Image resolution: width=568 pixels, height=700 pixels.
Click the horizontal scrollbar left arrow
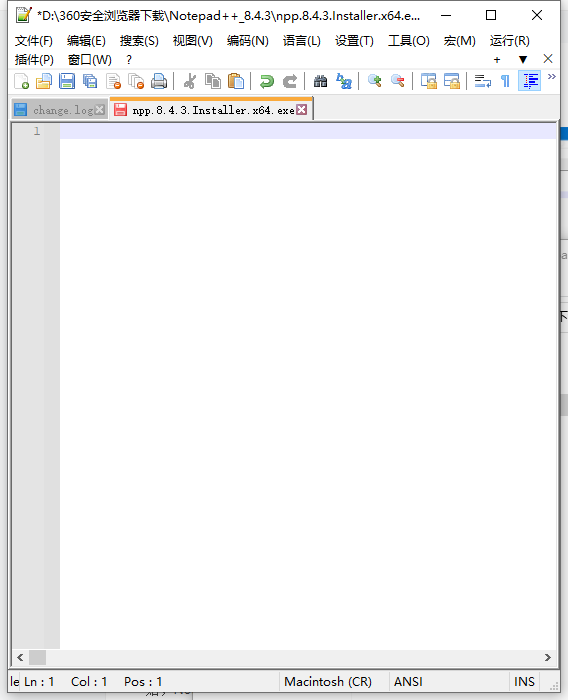click(x=20, y=657)
